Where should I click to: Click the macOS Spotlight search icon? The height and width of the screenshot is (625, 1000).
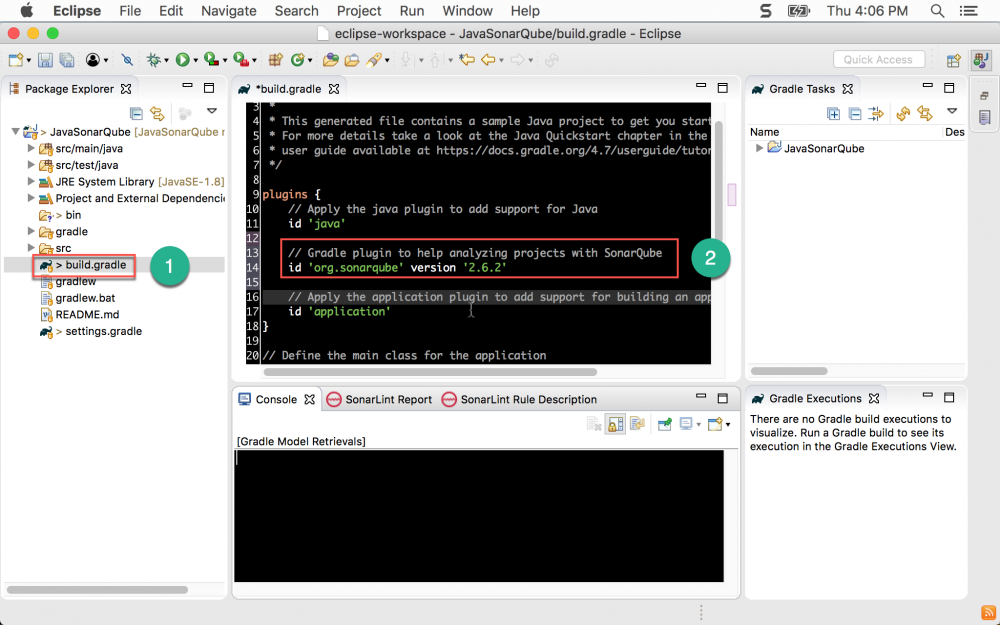click(x=937, y=11)
